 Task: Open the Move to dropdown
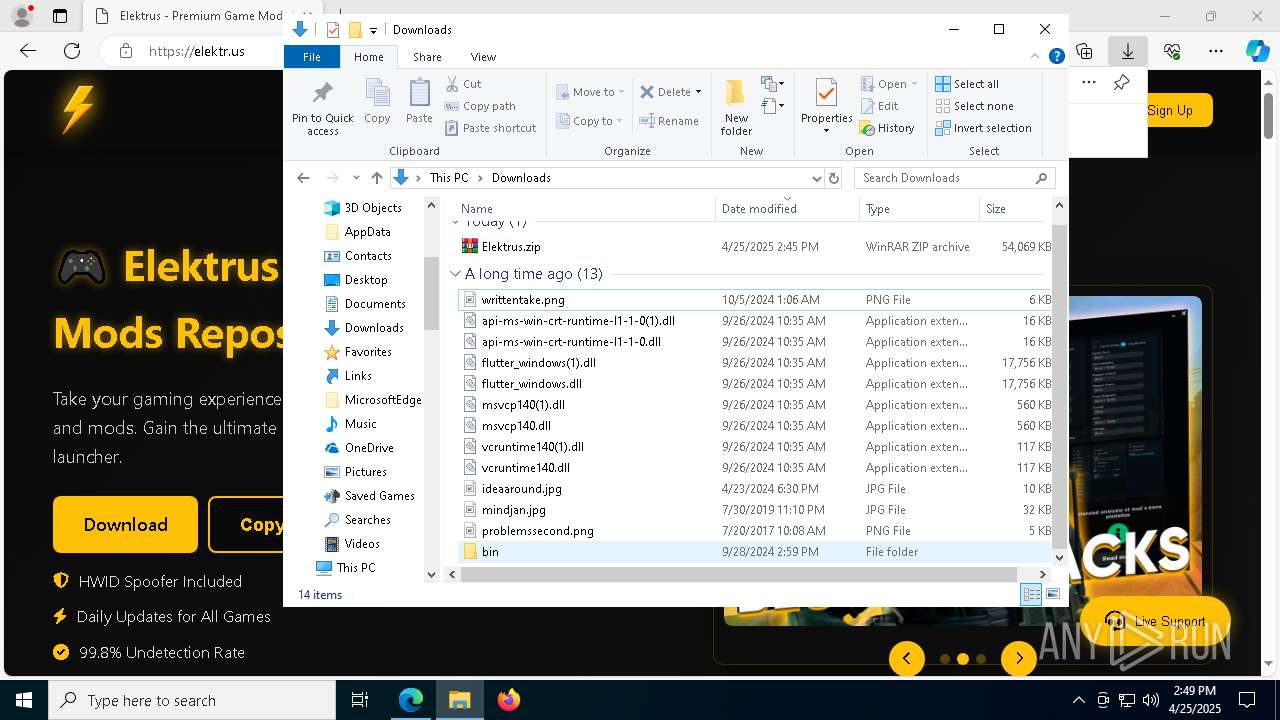pos(590,92)
